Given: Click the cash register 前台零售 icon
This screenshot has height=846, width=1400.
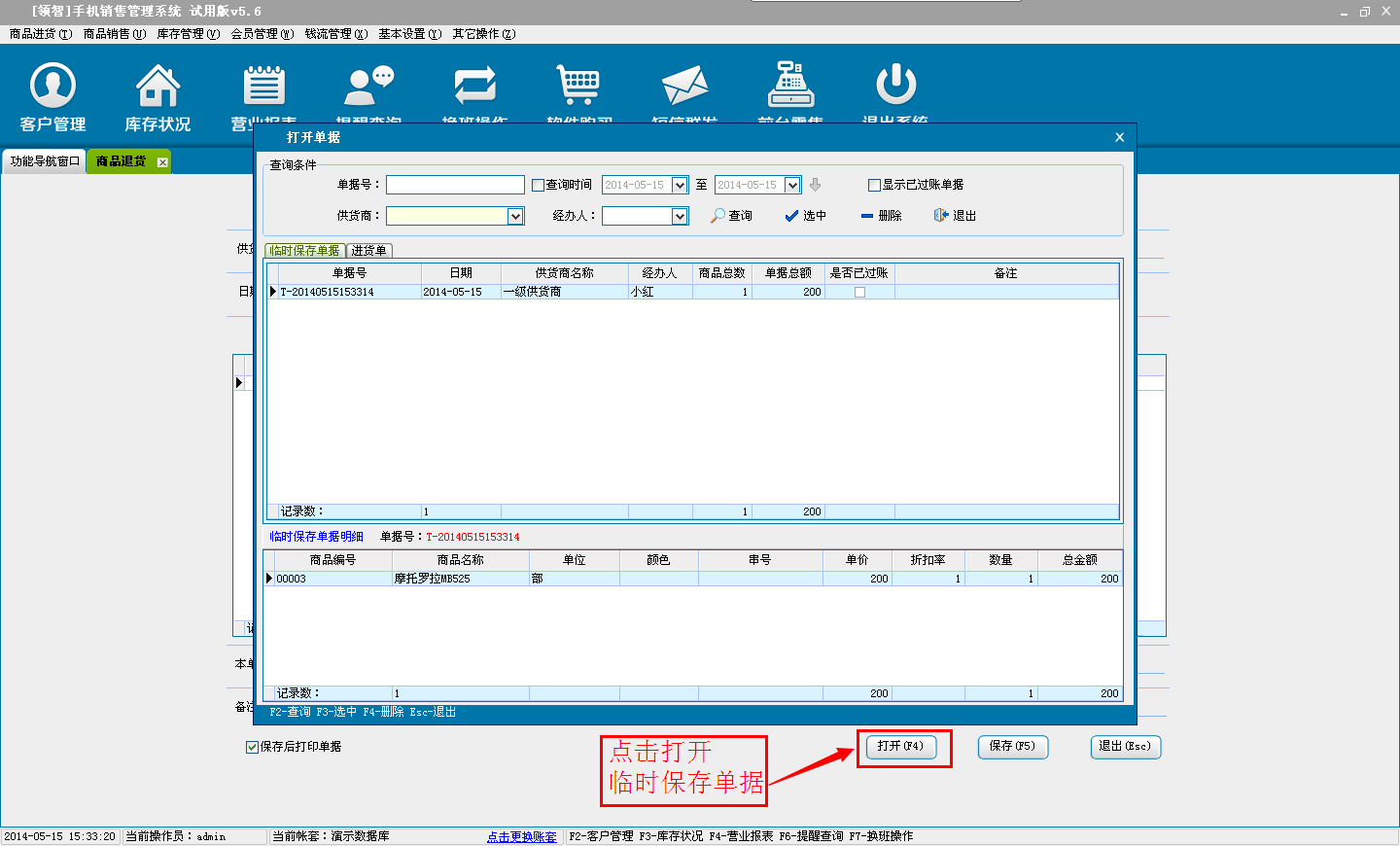Looking at the screenshot, I should pyautogui.click(x=790, y=88).
